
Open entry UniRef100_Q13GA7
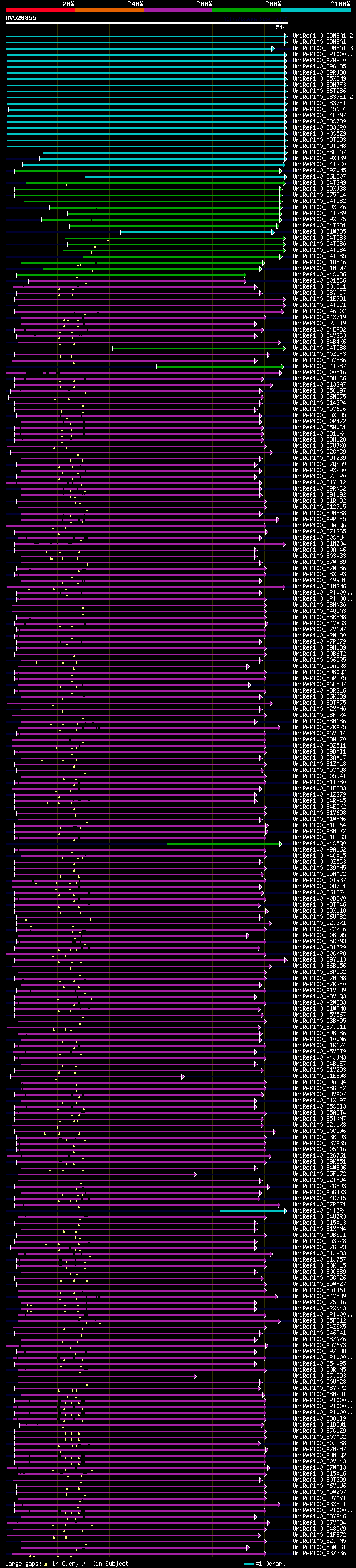[x=319, y=385]
